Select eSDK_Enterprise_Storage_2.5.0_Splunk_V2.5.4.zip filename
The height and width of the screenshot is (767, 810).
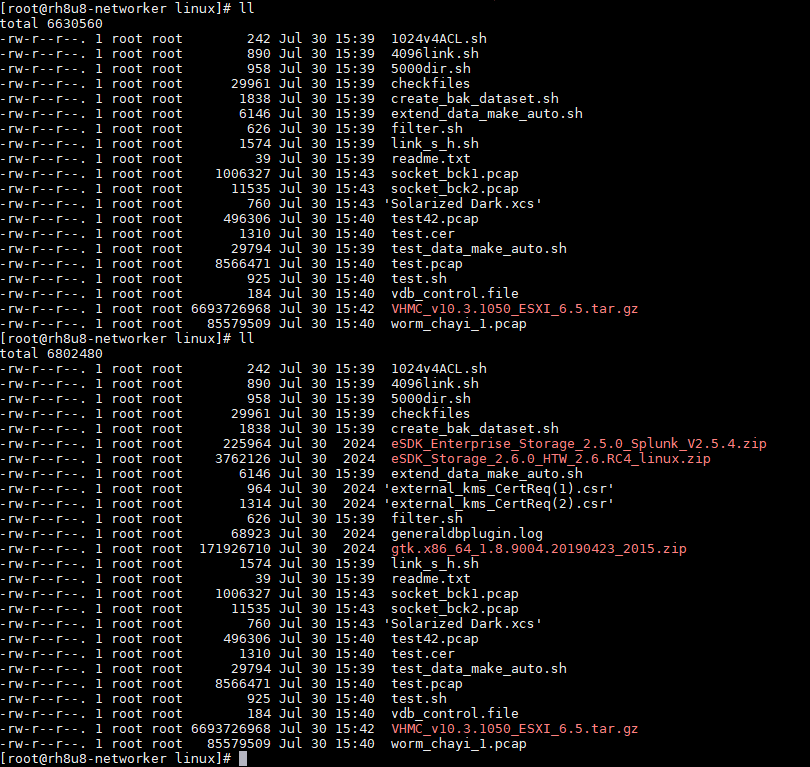click(579, 444)
